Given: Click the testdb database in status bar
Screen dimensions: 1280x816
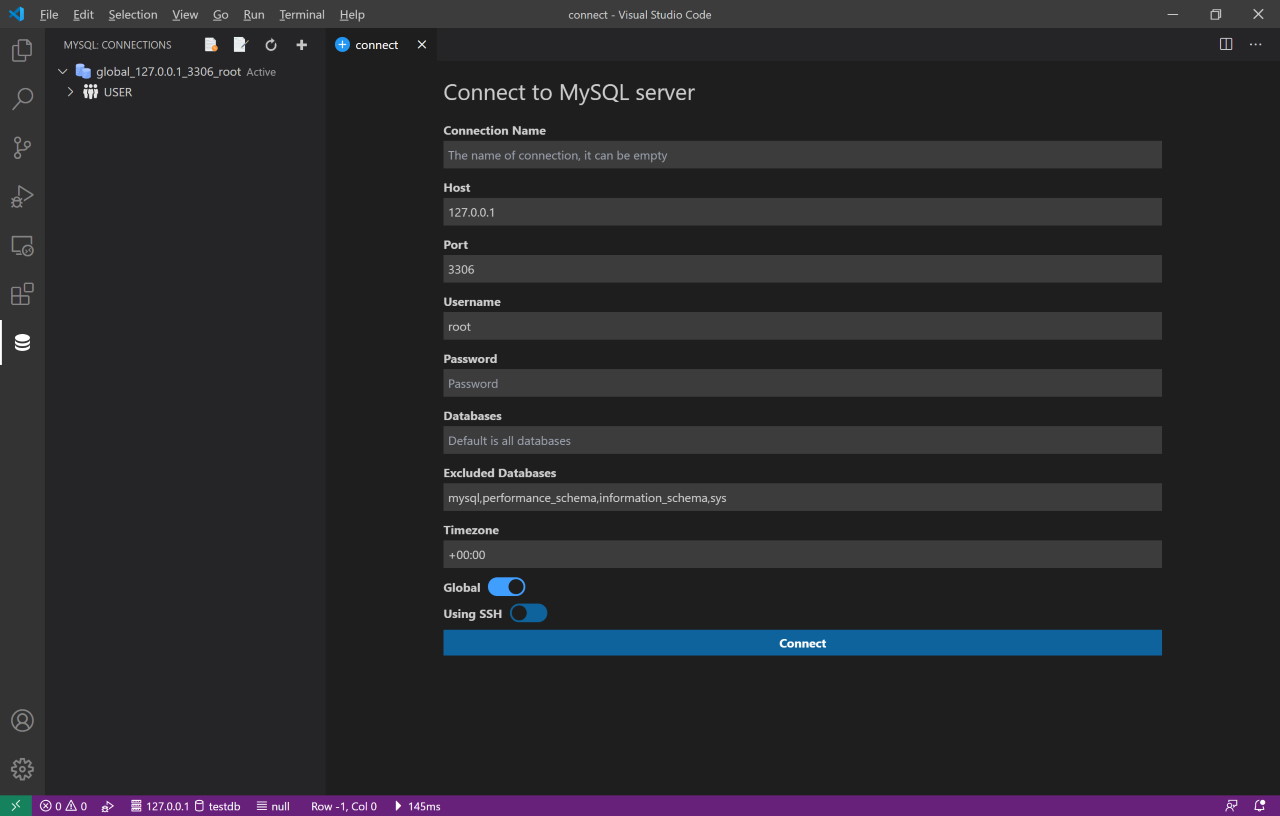Looking at the screenshot, I should pyautogui.click(x=217, y=806).
